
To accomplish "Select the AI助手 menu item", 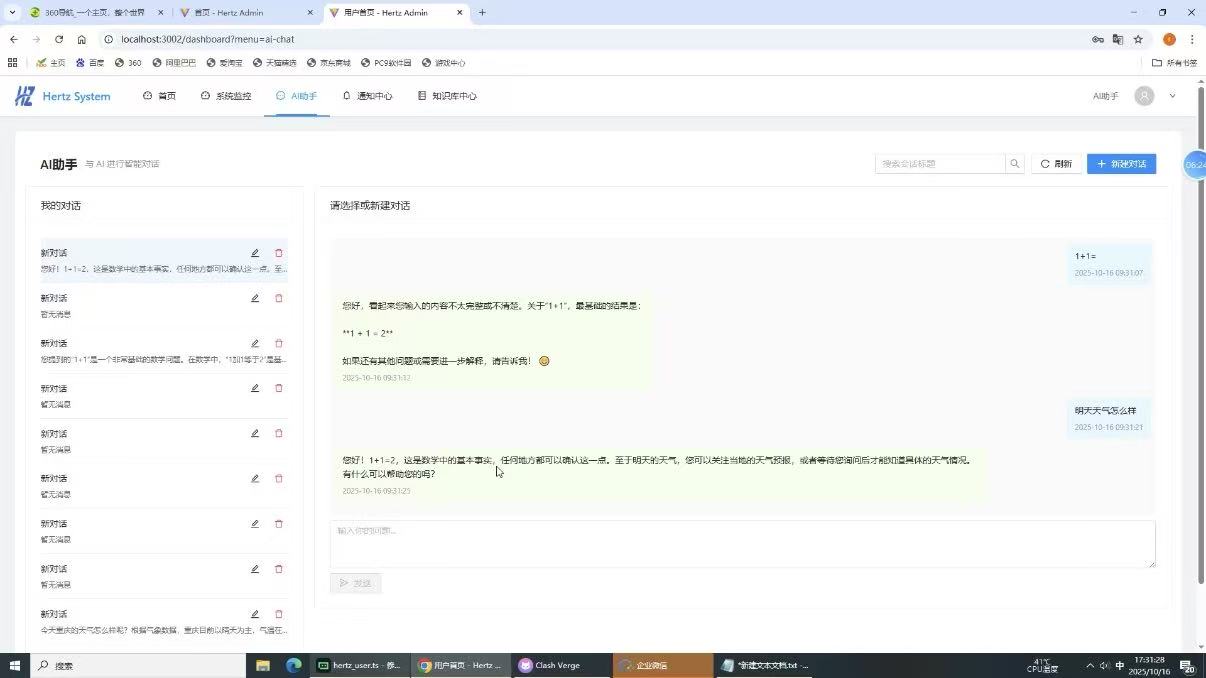I will click(297, 96).
